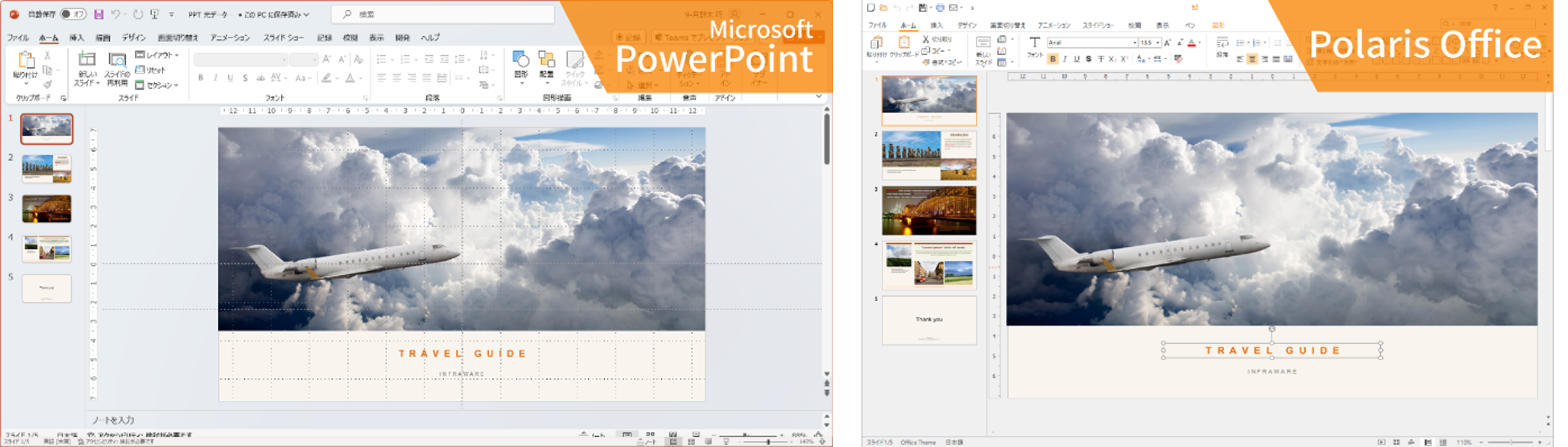This screenshot has height=447, width=1568.
Task: Toggle Italic in PowerPoint font group
Action: coord(216,78)
